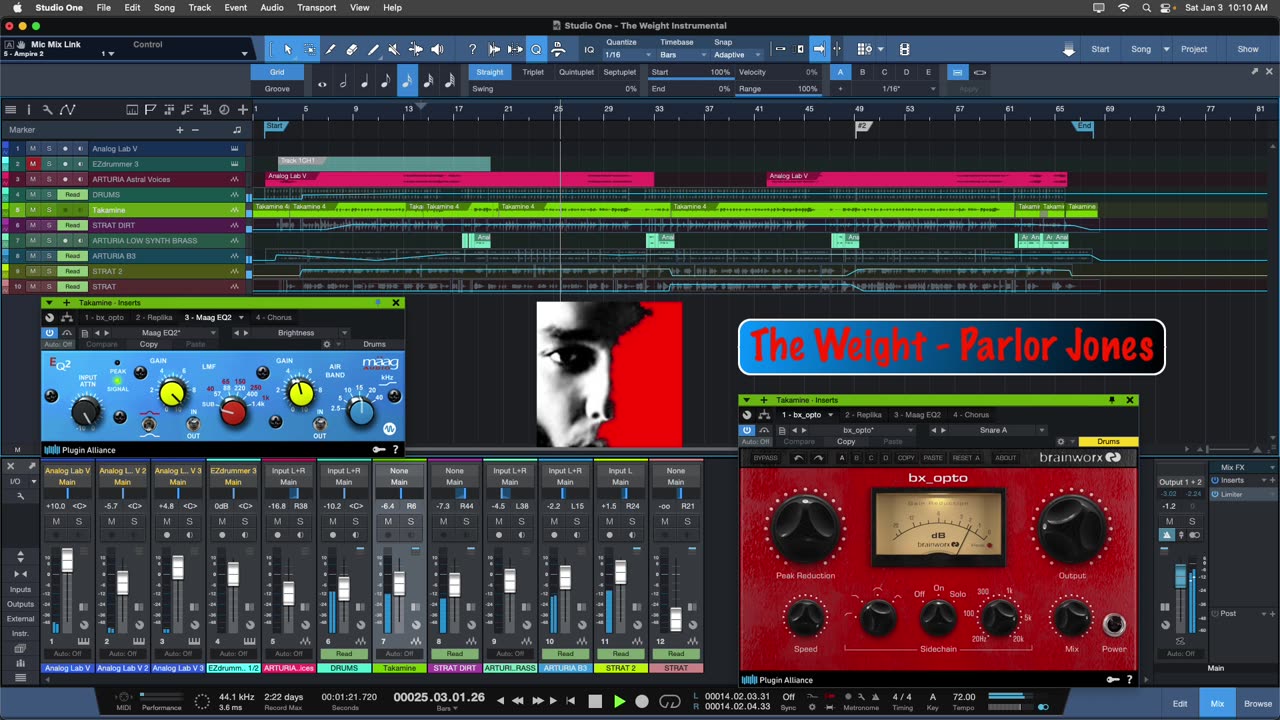Click the bx_opto redo arrow
This screenshot has height=720, width=1280.
(x=818, y=458)
